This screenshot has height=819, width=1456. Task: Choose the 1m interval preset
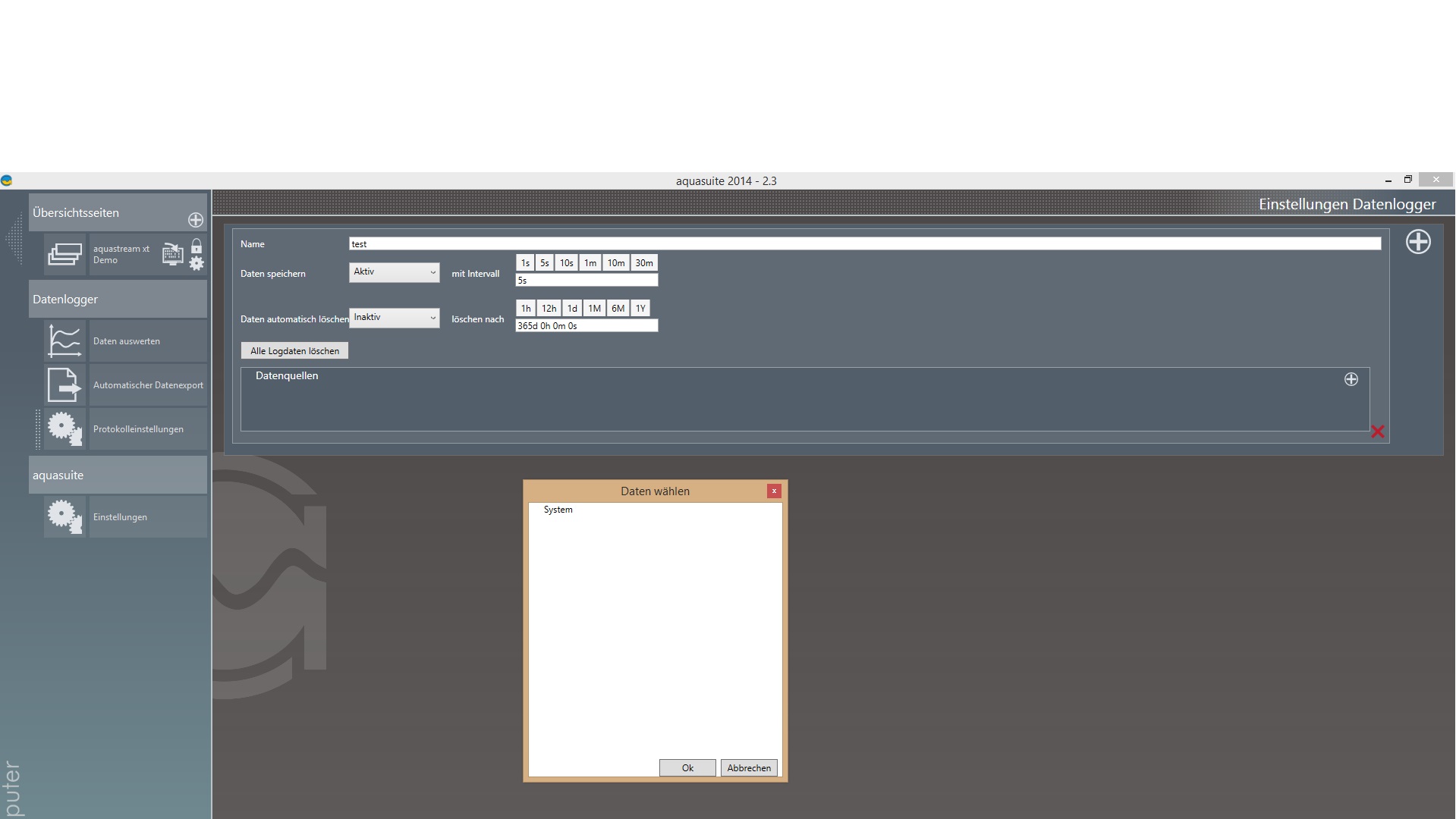click(590, 263)
